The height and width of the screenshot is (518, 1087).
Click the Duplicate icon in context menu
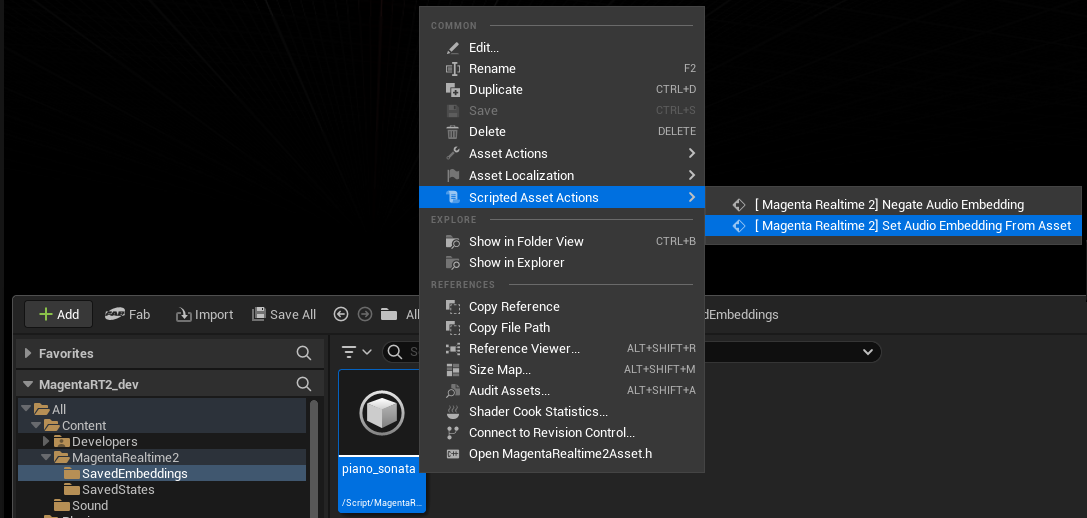coord(453,89)
